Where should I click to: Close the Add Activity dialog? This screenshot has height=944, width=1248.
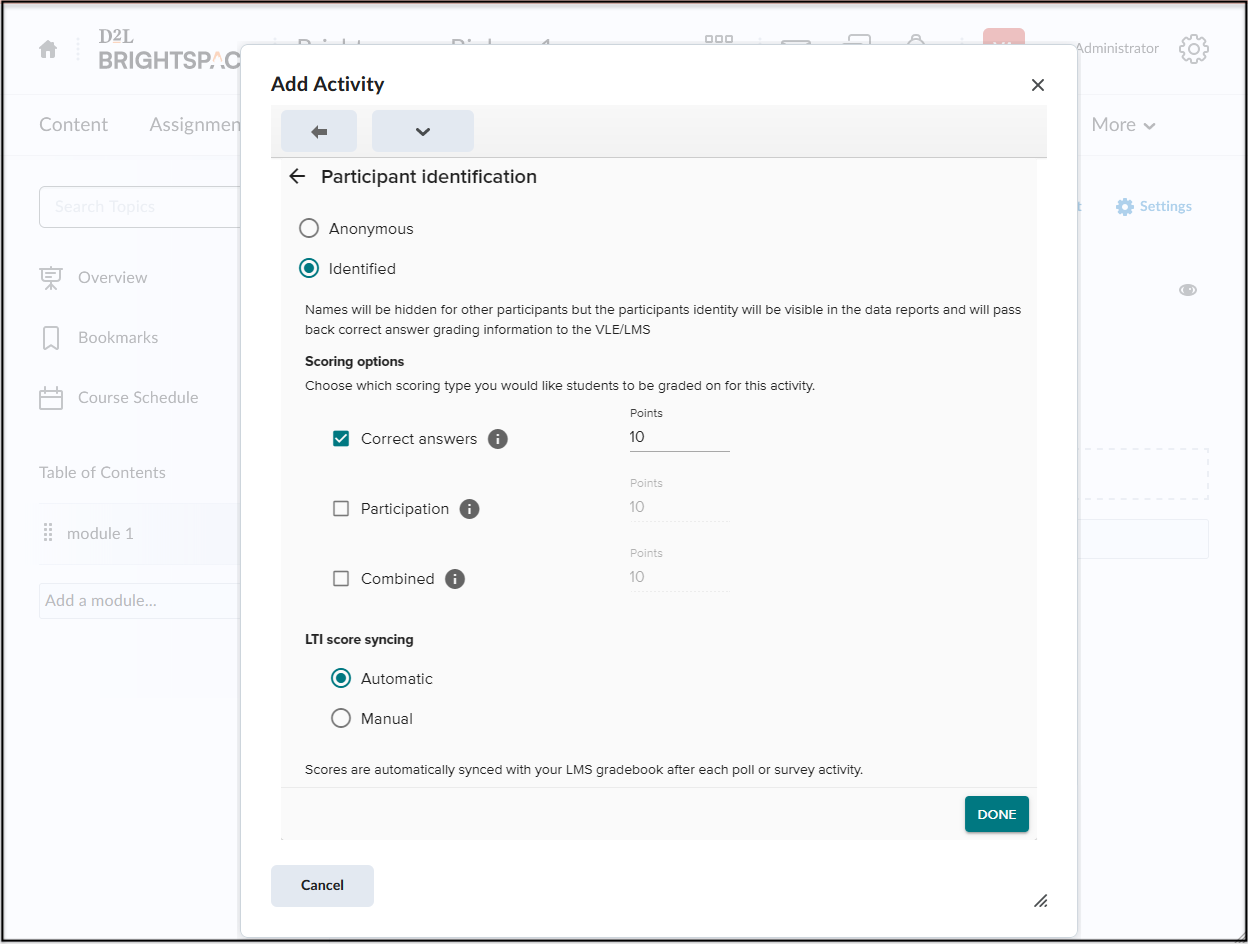1037,85
